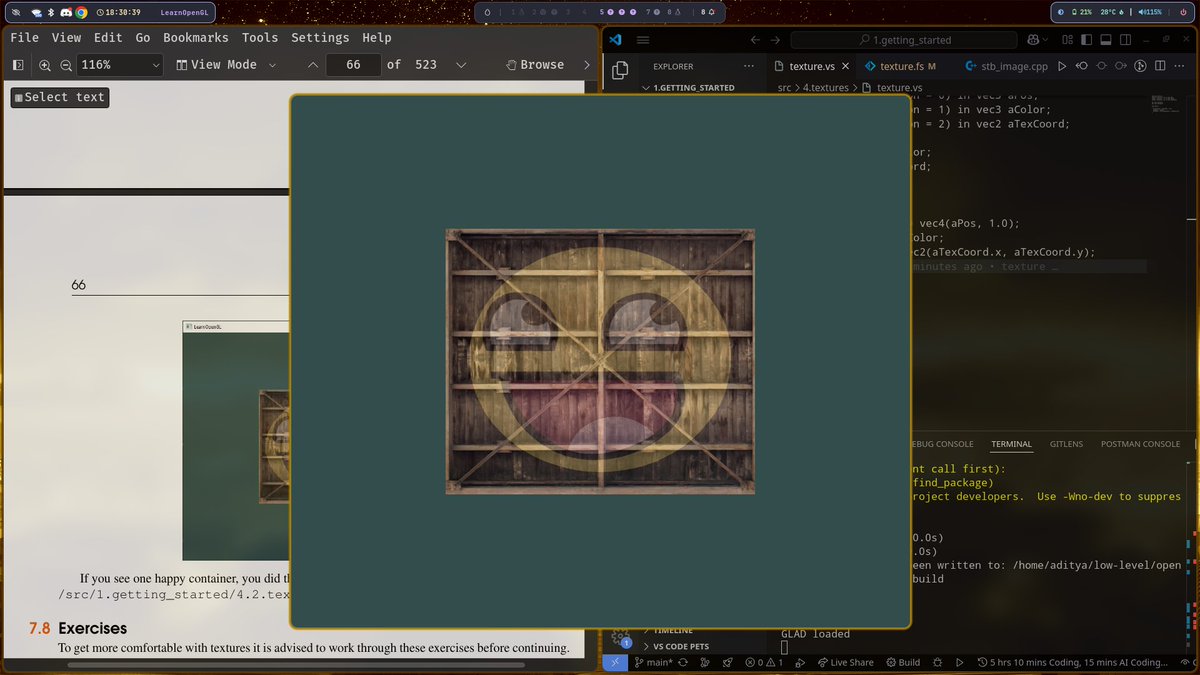The width and height of the screenshot is (1200, 675).
Task: Open Discord from the top system bar
Action: (x=66, y=13)
